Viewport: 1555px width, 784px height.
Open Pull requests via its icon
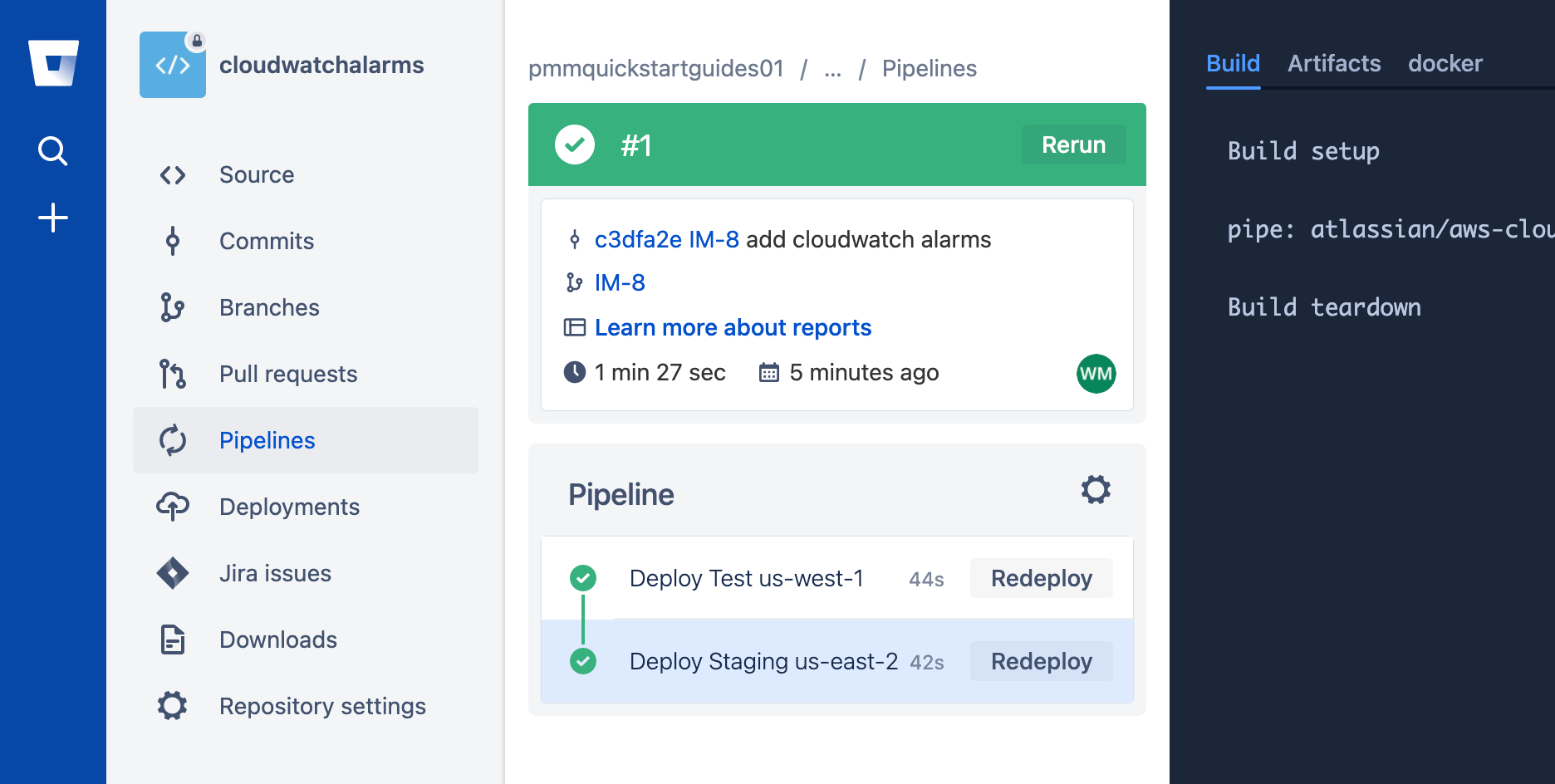click(172, 374)
